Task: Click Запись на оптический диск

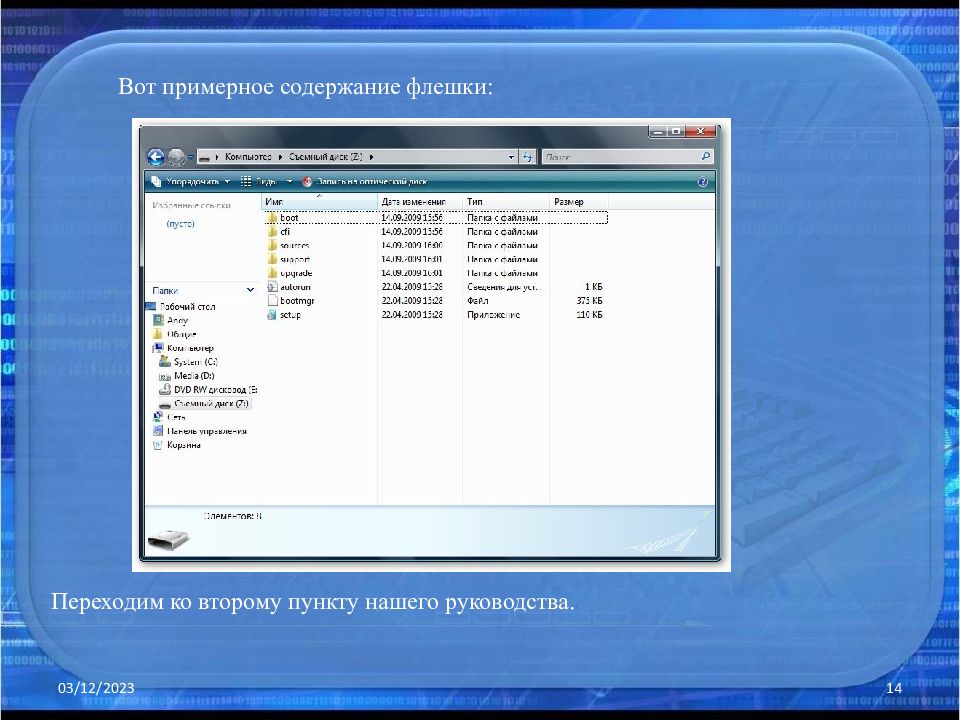Action: point(365,181)
